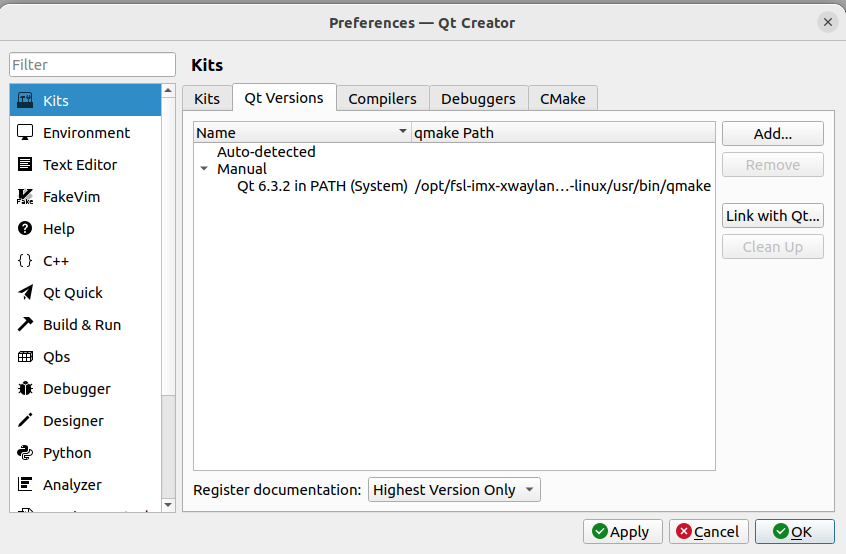Viewport: 846px width, 554px height.
Task: Click the Qt Quick paper-plane icon
Action: click(25, 292)
